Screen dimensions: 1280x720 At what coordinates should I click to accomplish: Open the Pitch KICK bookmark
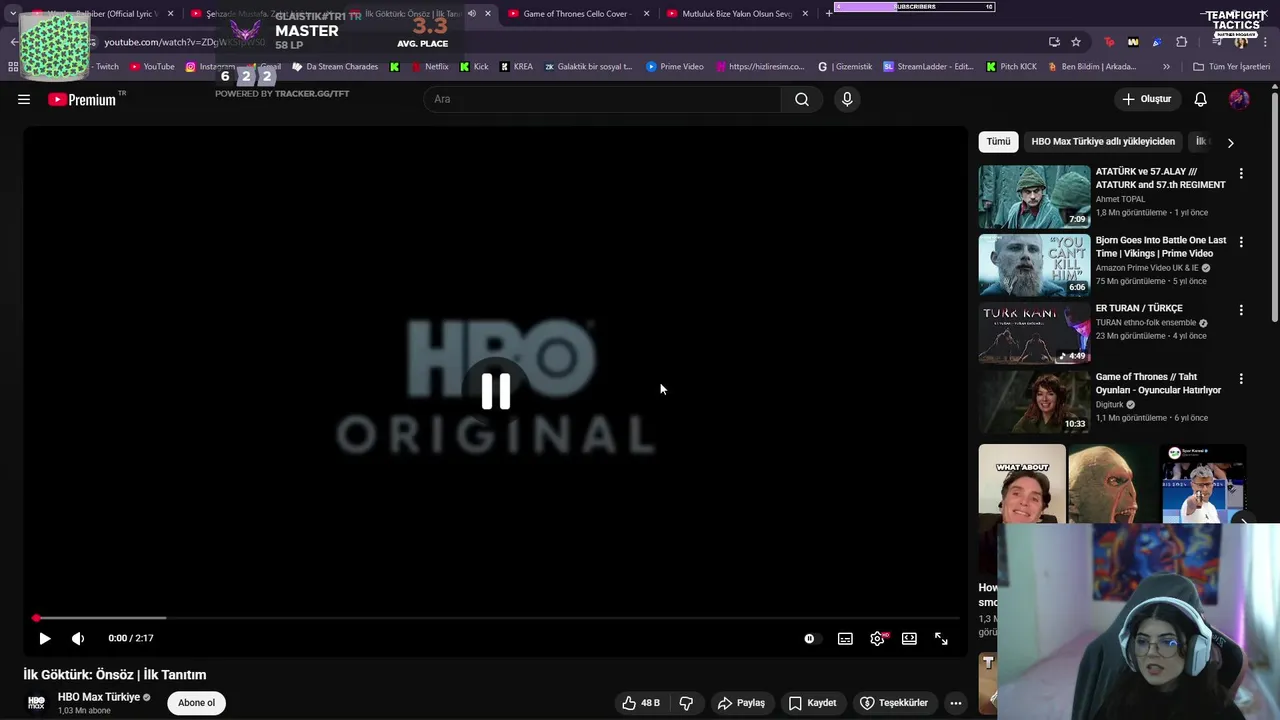1011,67
